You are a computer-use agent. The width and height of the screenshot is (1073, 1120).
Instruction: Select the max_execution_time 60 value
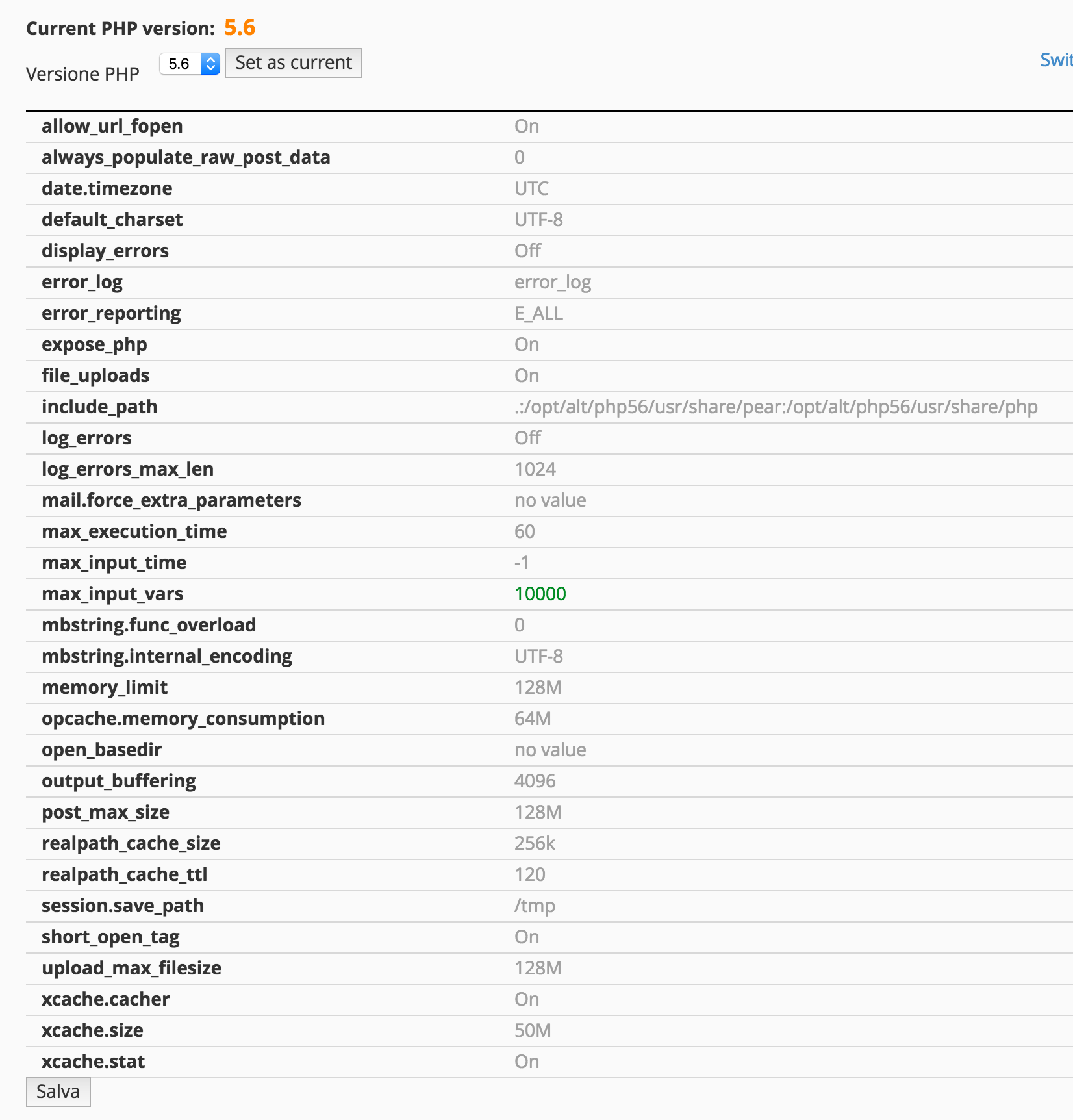[x=525, y=531]
